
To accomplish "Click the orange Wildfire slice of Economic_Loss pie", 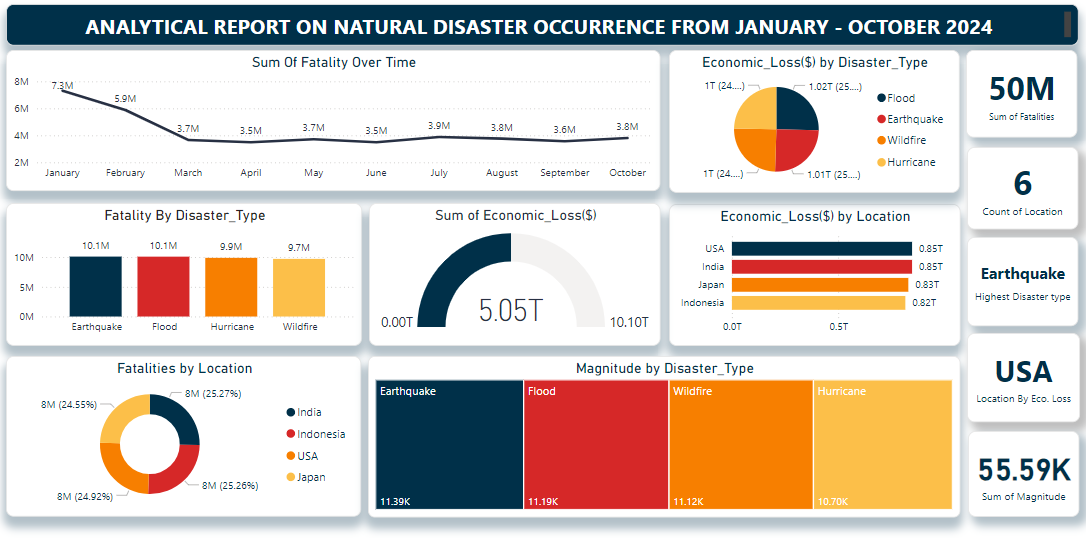I will tap(757, 148).
